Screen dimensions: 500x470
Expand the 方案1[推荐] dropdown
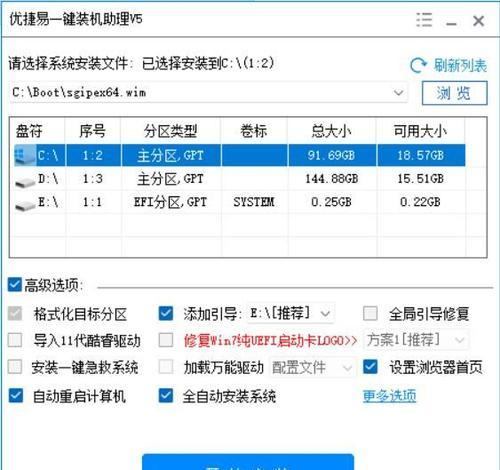point(417,340)
